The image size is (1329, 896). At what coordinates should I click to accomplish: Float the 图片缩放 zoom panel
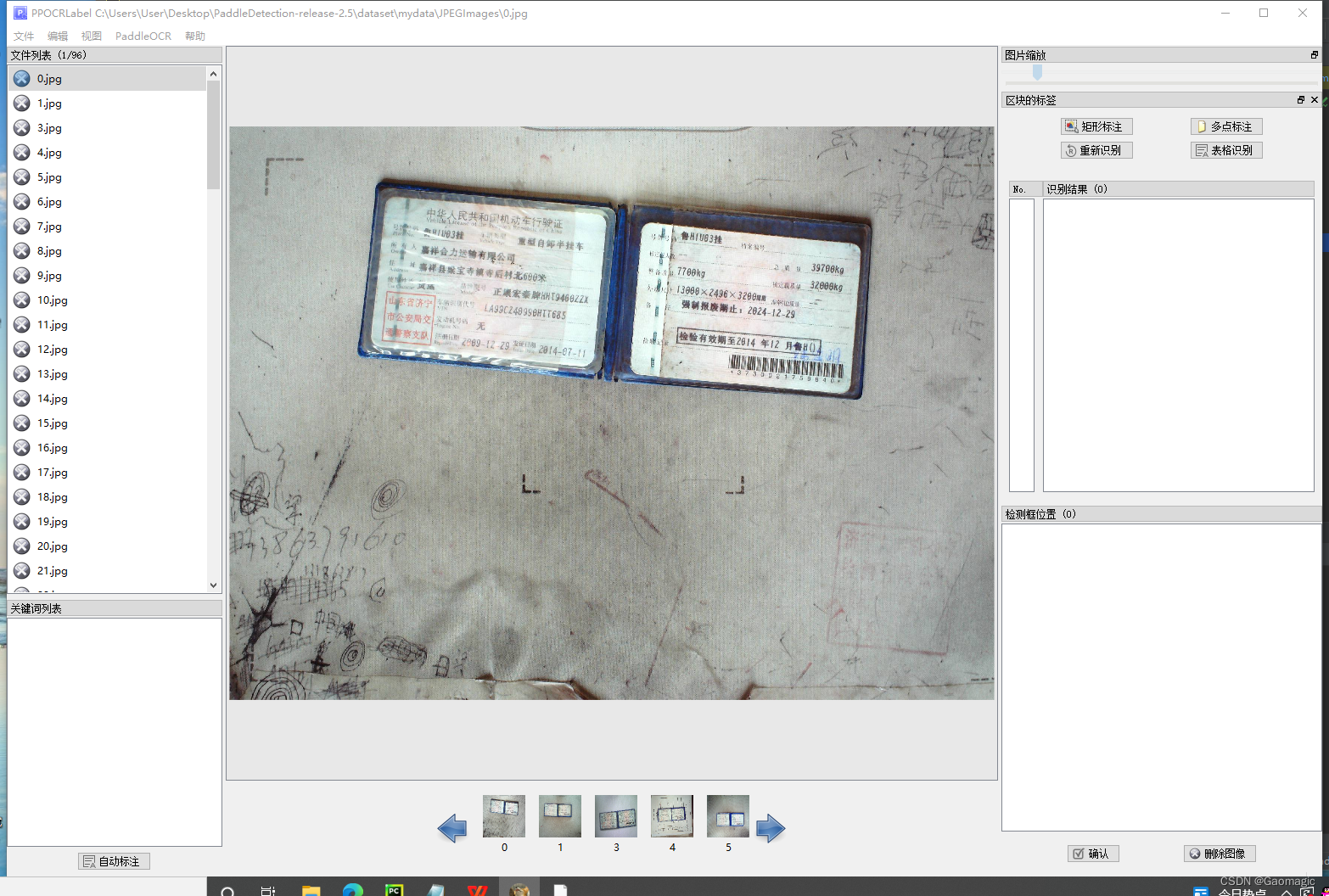point(1314,55)
